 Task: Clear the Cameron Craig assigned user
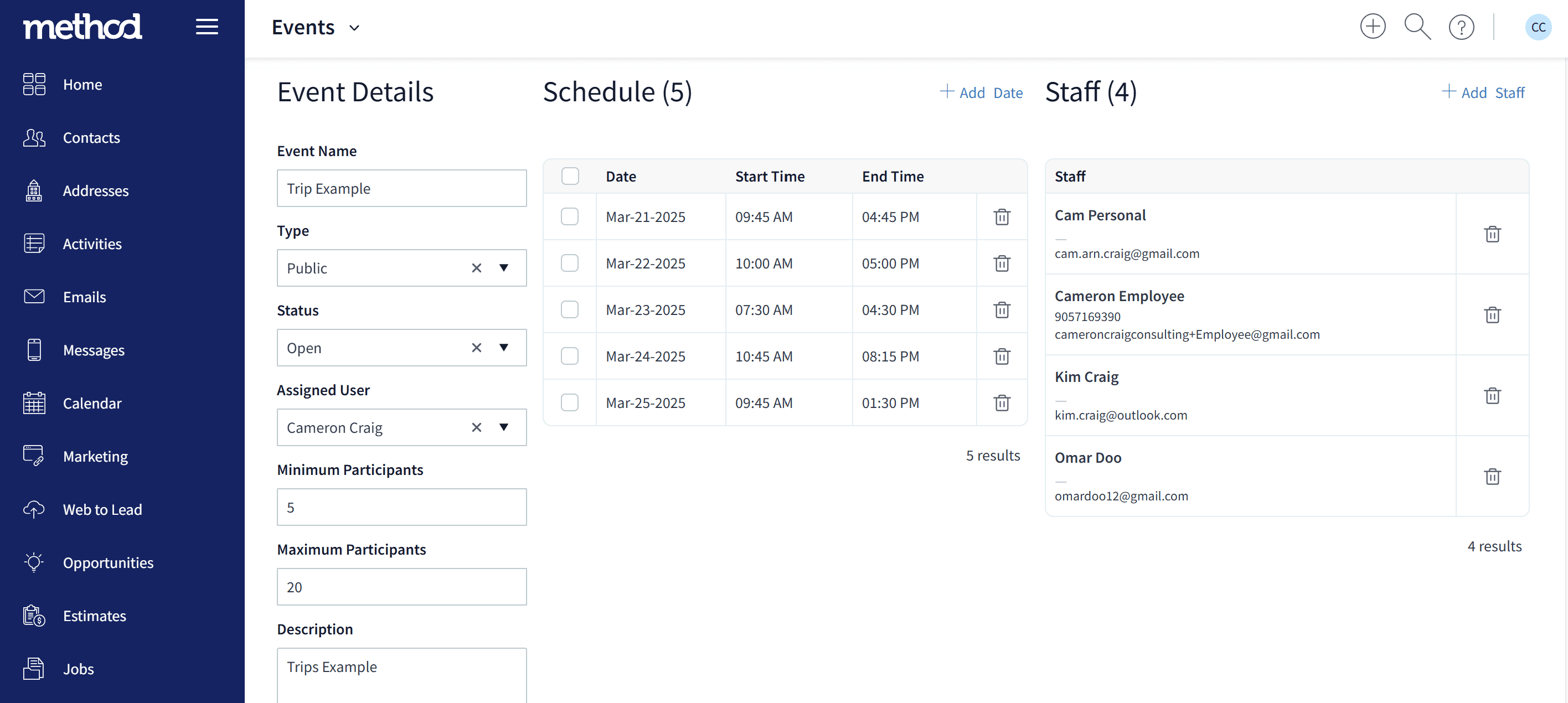(x=477, y=427)
